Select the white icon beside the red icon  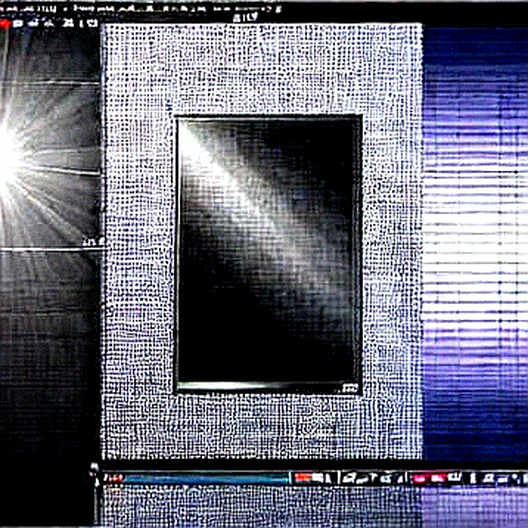[18, 24]
